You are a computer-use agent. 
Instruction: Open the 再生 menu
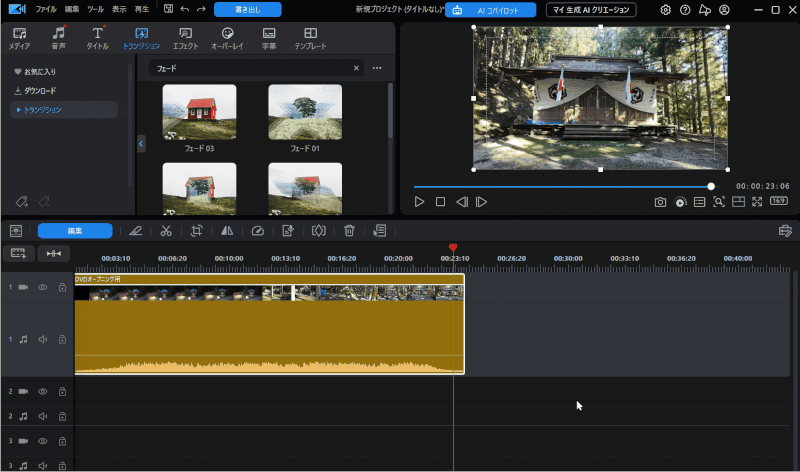pyautogui.click(x=142, y=9)
